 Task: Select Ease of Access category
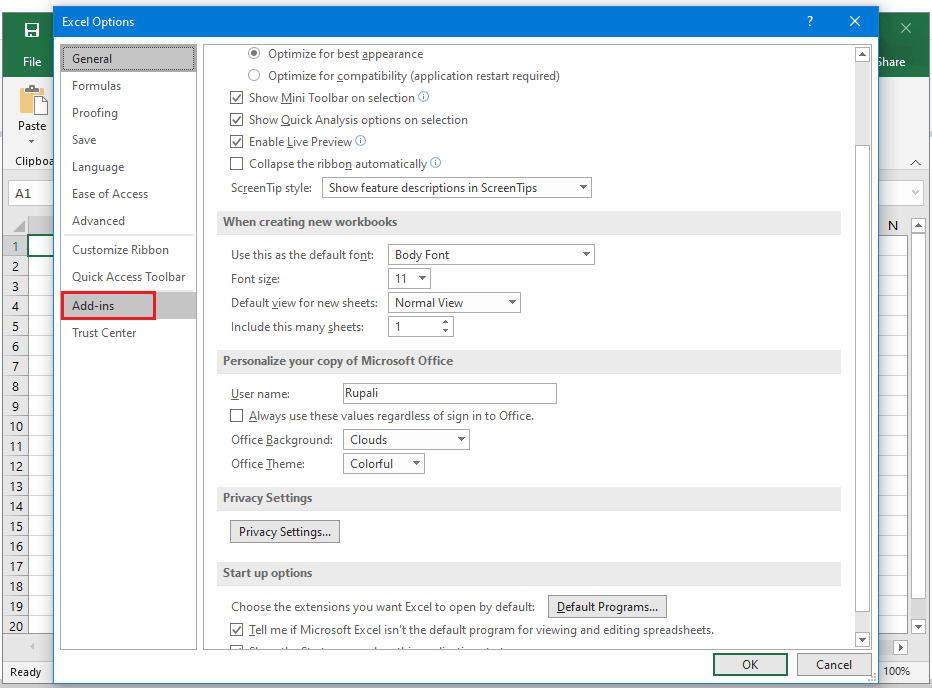pyautogui.click(x=128, y=194)
